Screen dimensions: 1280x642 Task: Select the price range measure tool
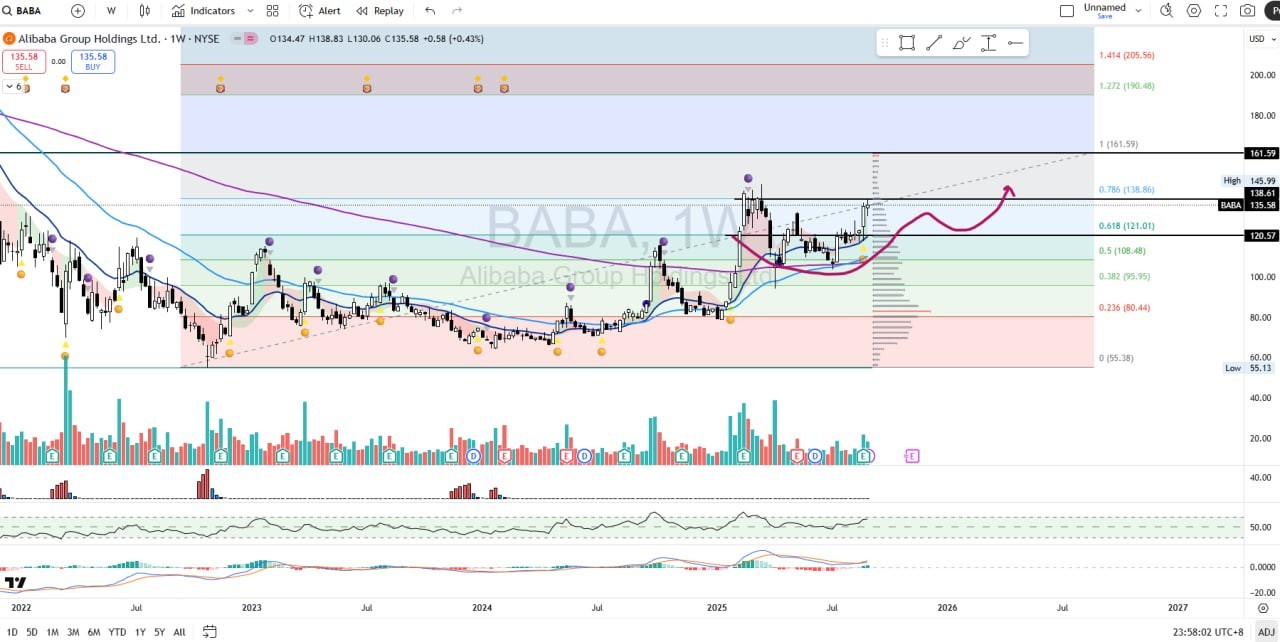988,43
